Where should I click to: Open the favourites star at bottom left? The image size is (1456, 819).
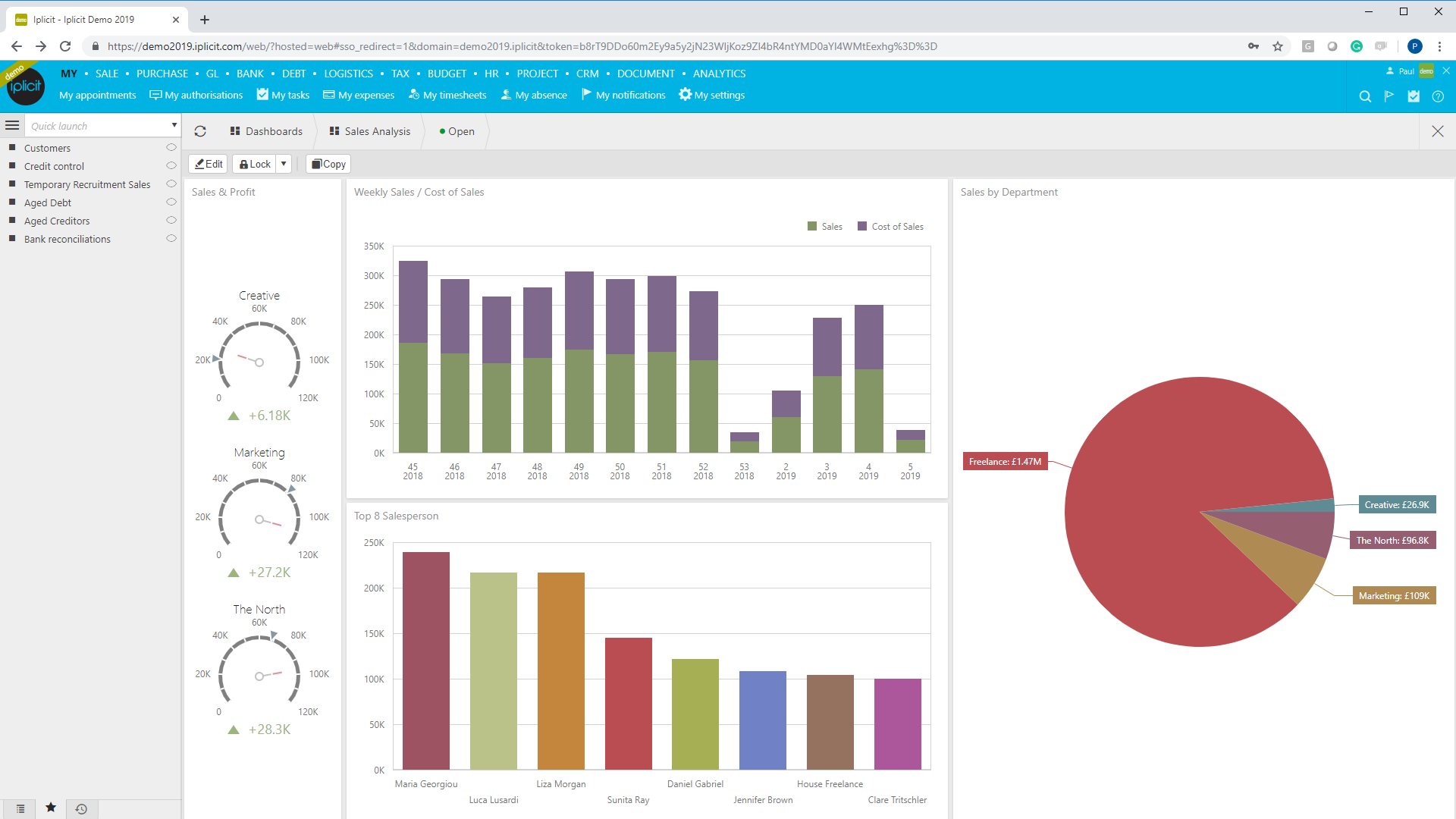point(51,808)
